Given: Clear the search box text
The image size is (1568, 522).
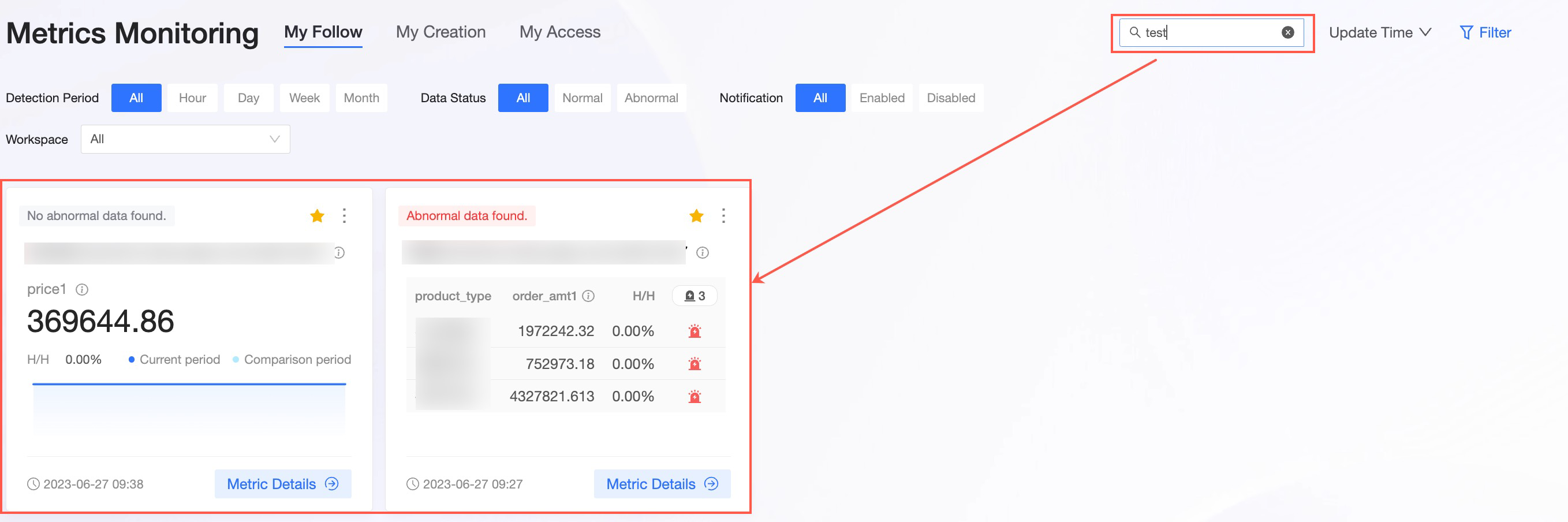Looking at the screenshot, I should click(1287, 32).
